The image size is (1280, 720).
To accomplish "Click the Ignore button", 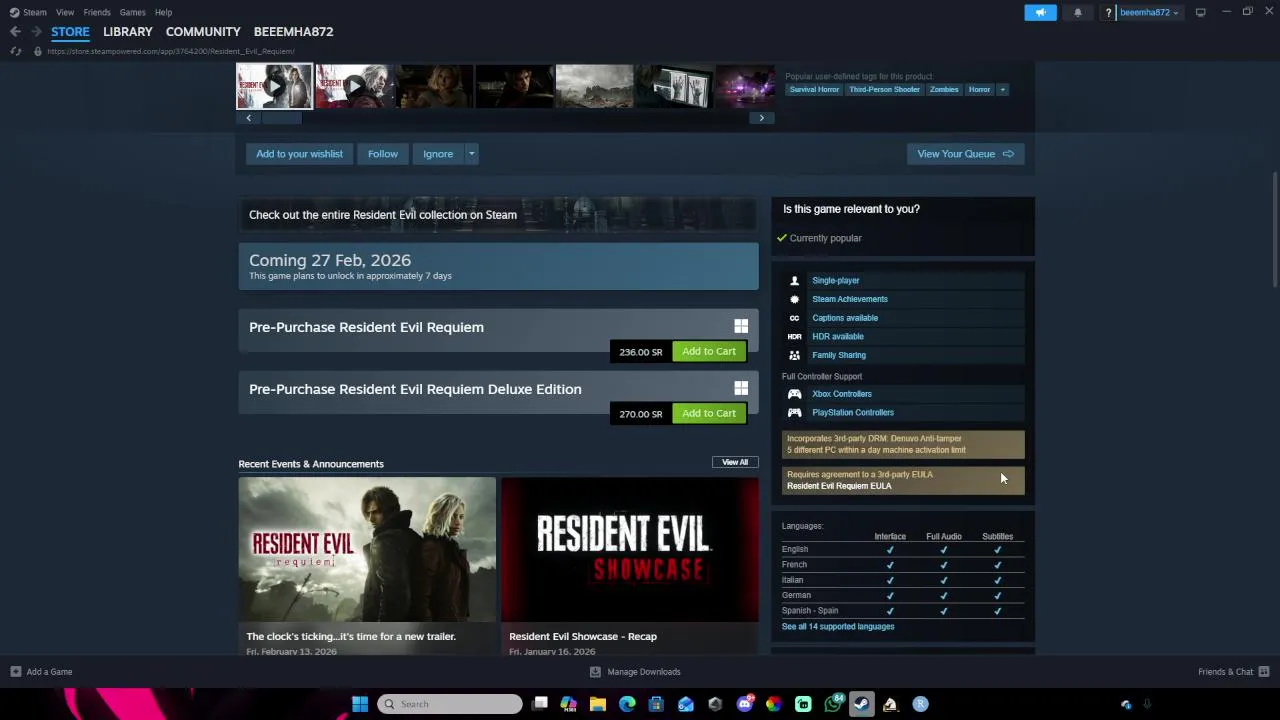I will pyautogui.click(x=438, y=154).
